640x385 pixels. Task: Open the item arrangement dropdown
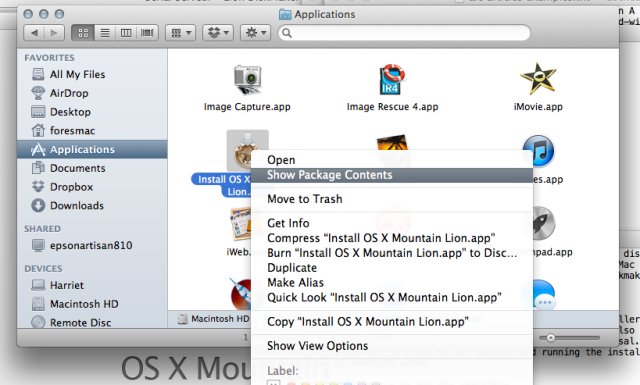pos(180,33)
